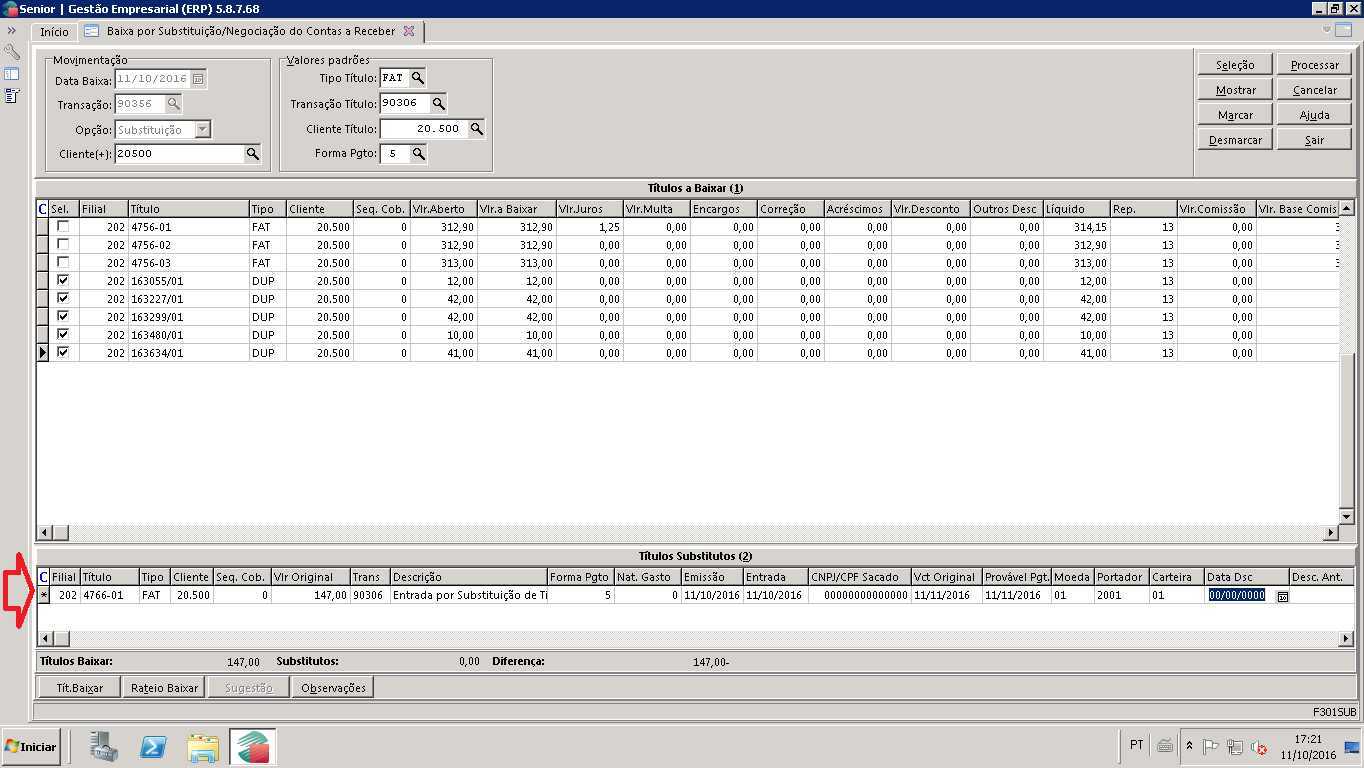
Task: Click the Rateio Baixar button
Action: (164, 688)
